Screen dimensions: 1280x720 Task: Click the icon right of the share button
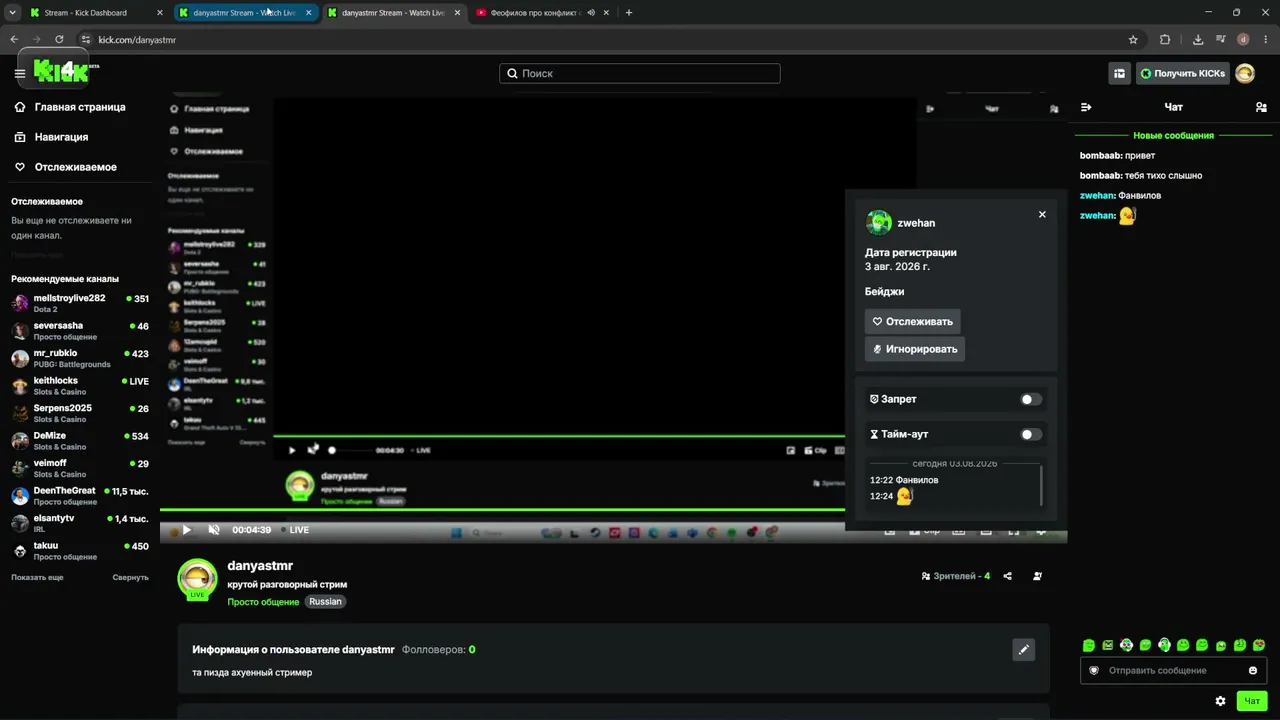1037,576
